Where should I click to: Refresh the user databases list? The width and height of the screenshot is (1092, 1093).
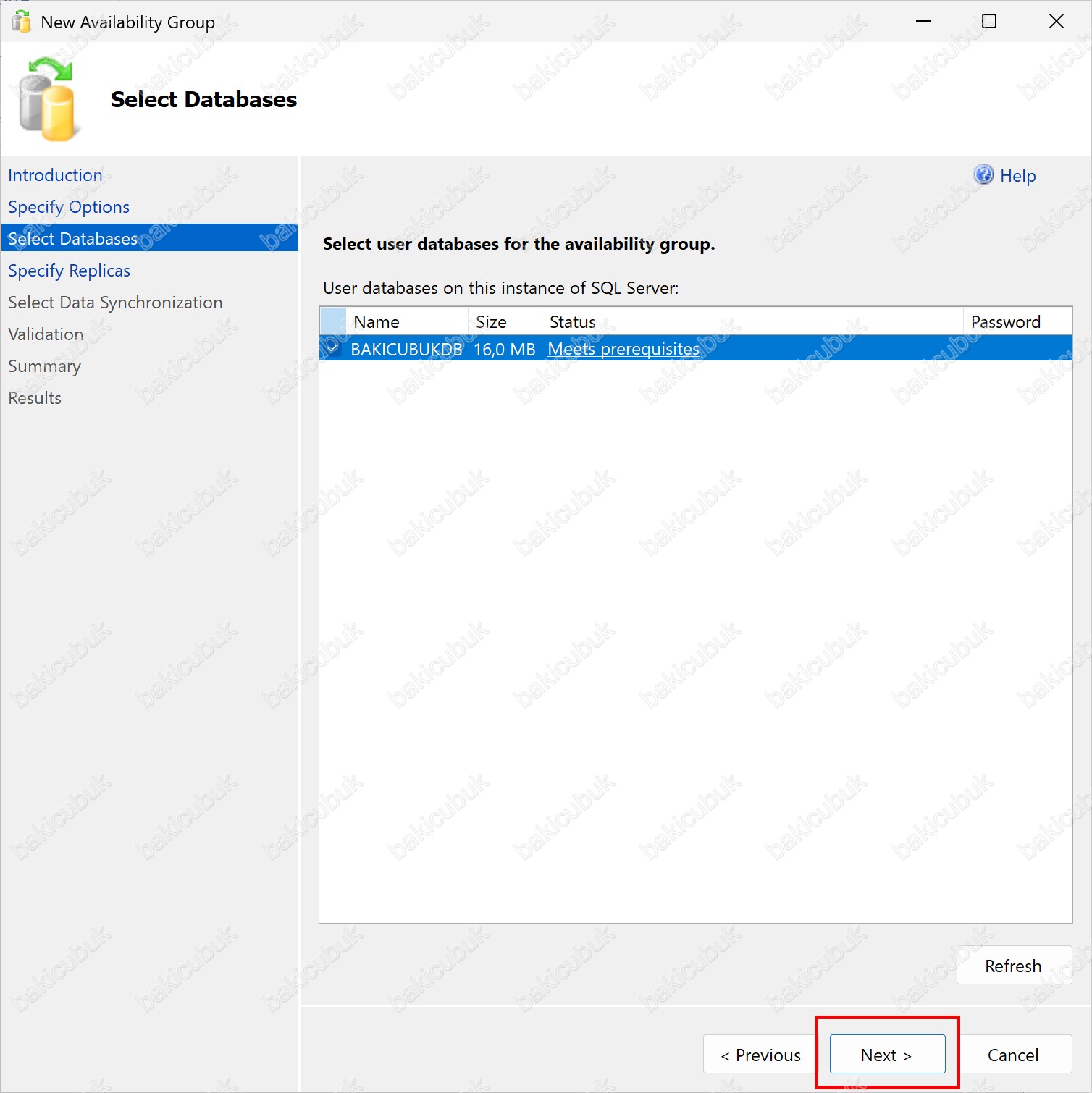point(1013,966)
